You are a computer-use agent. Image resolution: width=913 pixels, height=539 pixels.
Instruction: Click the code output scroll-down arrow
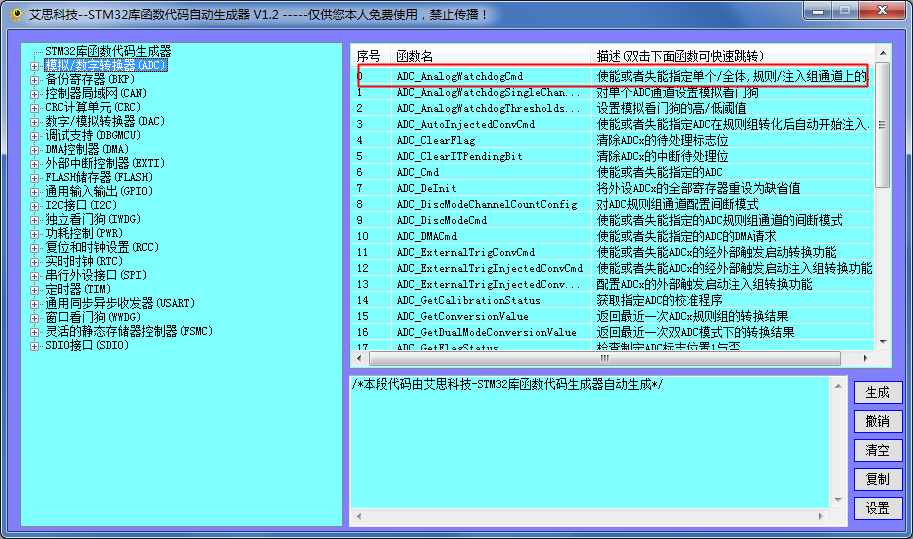[838, 500]
